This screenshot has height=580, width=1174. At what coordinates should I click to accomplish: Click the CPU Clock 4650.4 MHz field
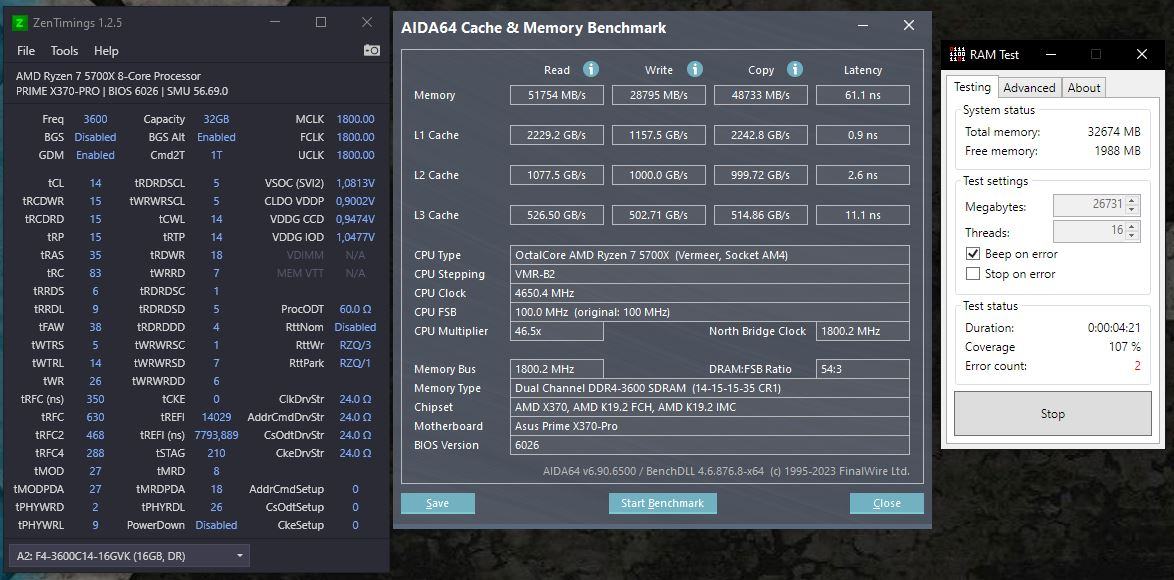point(710,293)
